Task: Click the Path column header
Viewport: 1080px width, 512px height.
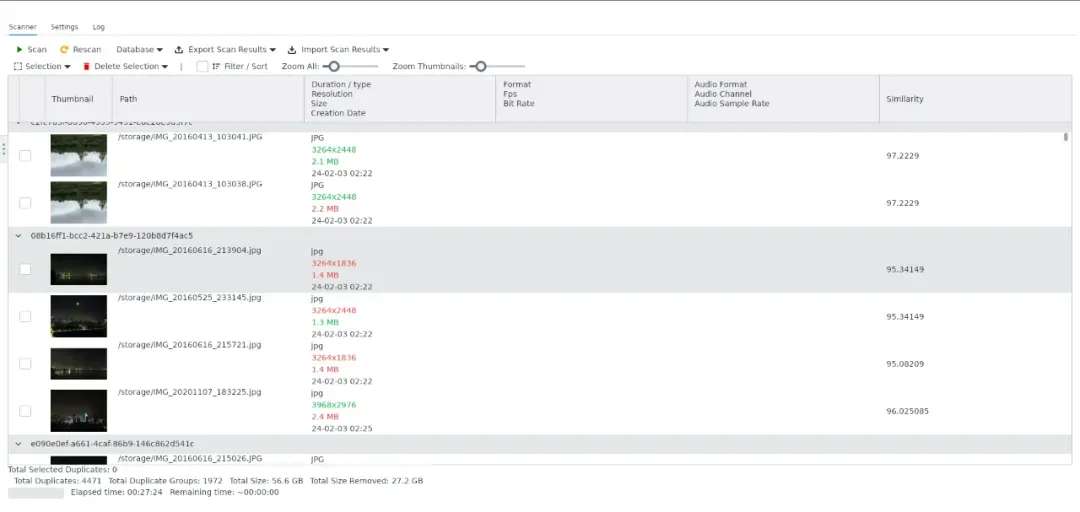Action: pos(128,99)
